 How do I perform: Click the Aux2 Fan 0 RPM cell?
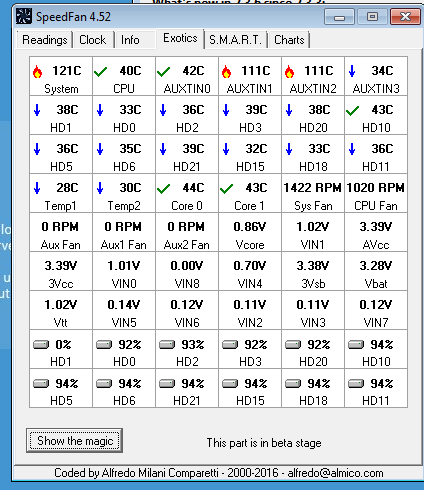187,232
